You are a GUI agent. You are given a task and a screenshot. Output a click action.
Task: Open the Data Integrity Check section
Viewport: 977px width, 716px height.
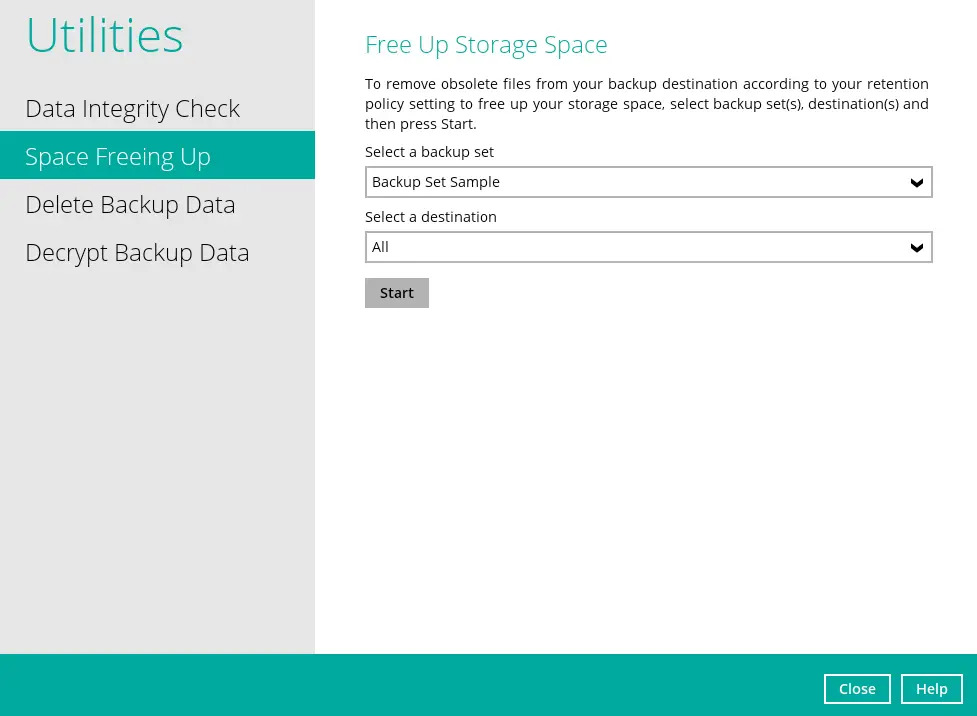132,108
